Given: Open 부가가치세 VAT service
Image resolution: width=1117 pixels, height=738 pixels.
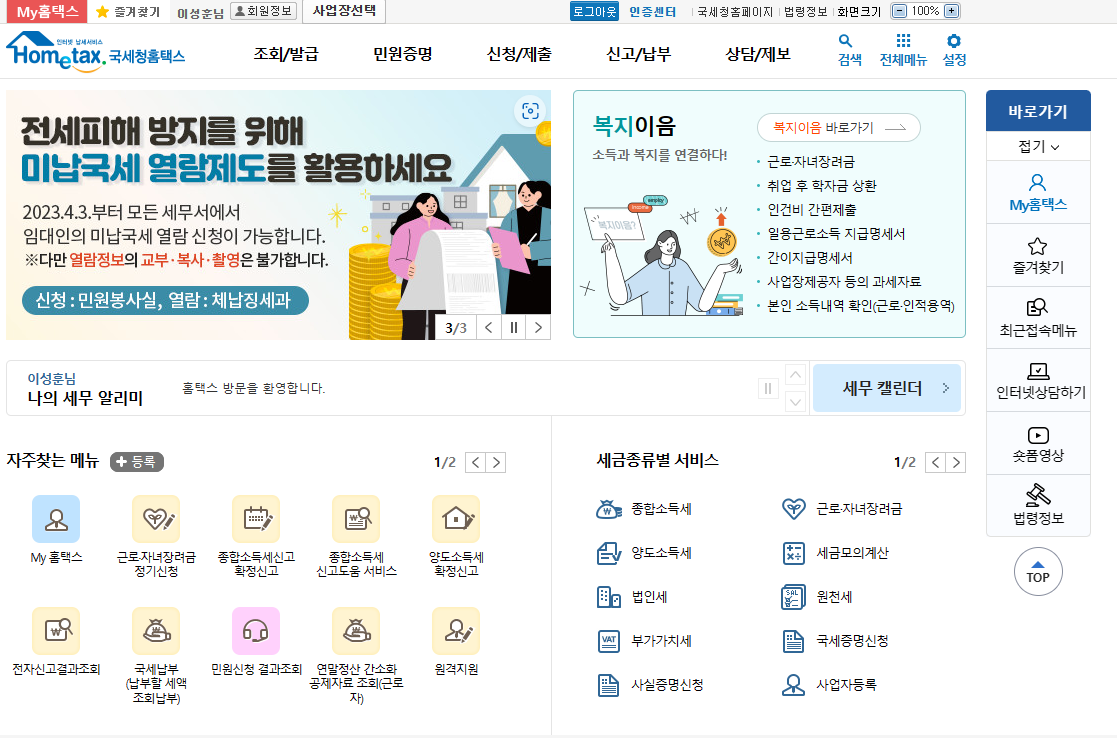Looking at the screenshot, I should pos(644,641).
